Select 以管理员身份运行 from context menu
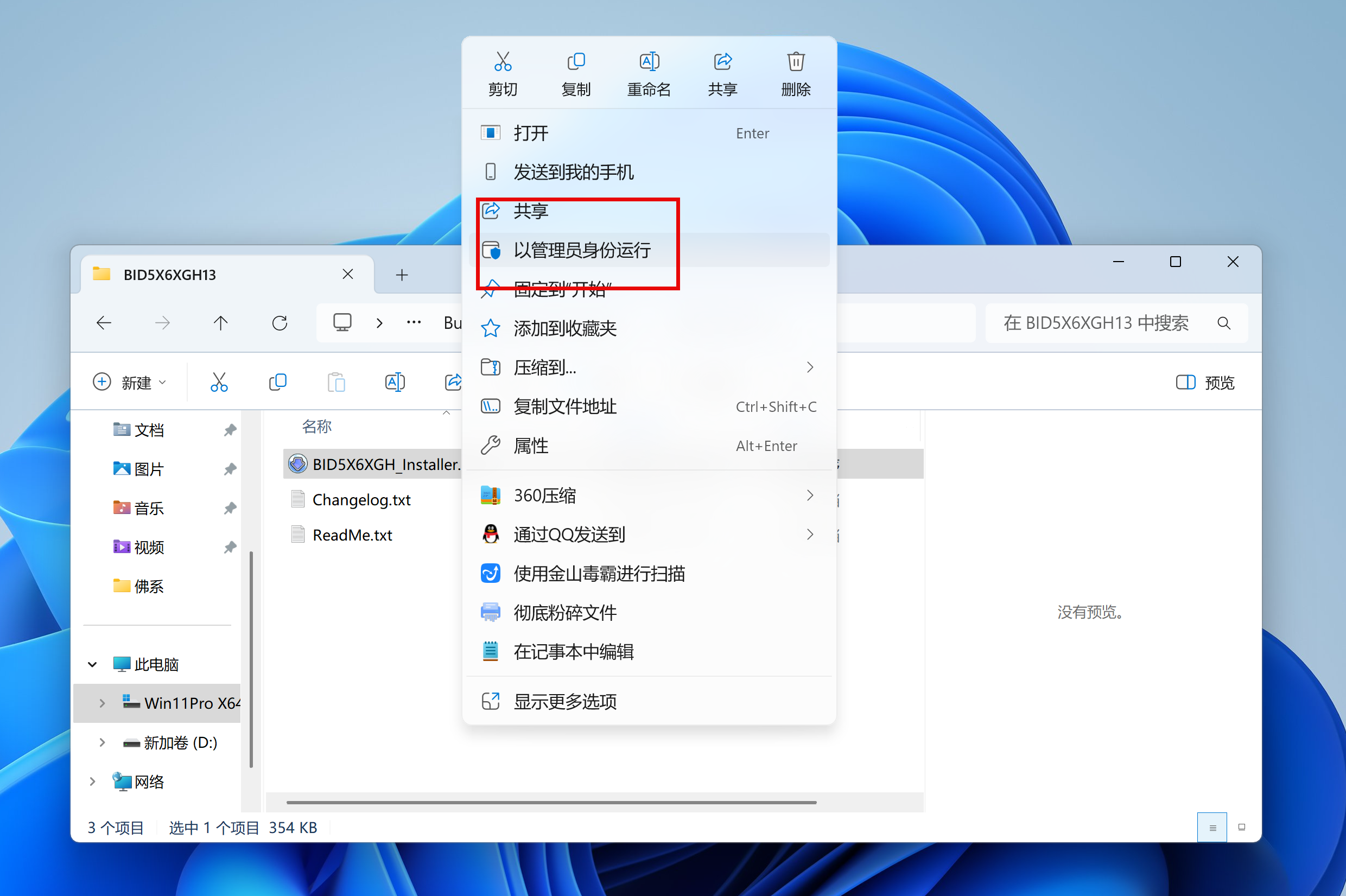1346x896 pixels. [582, 250]
